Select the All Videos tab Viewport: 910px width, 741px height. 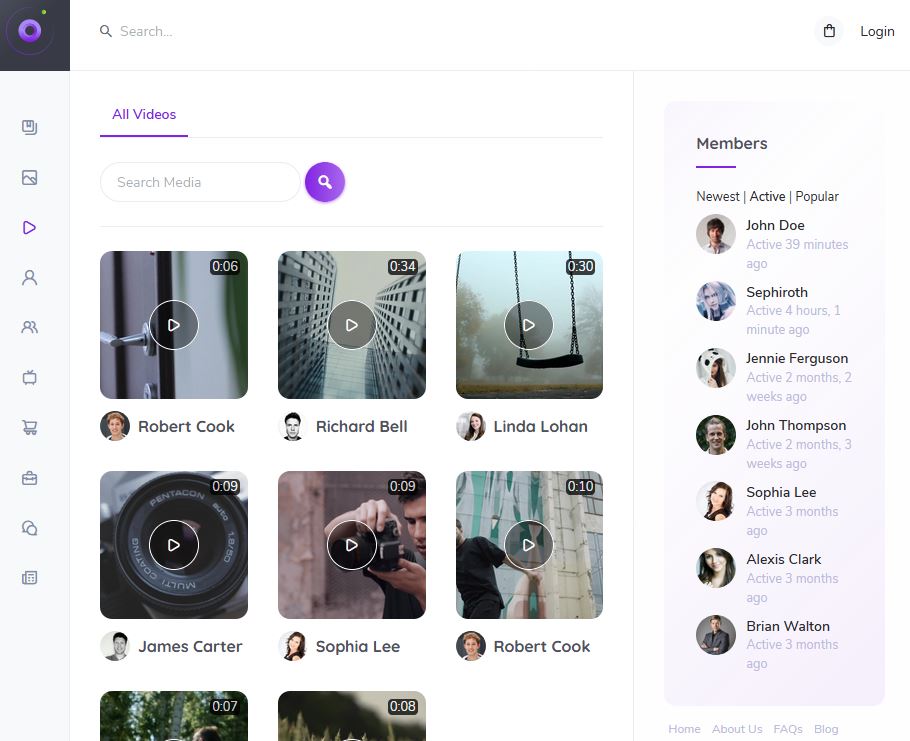pyautogui.click(x=144, y=114)
